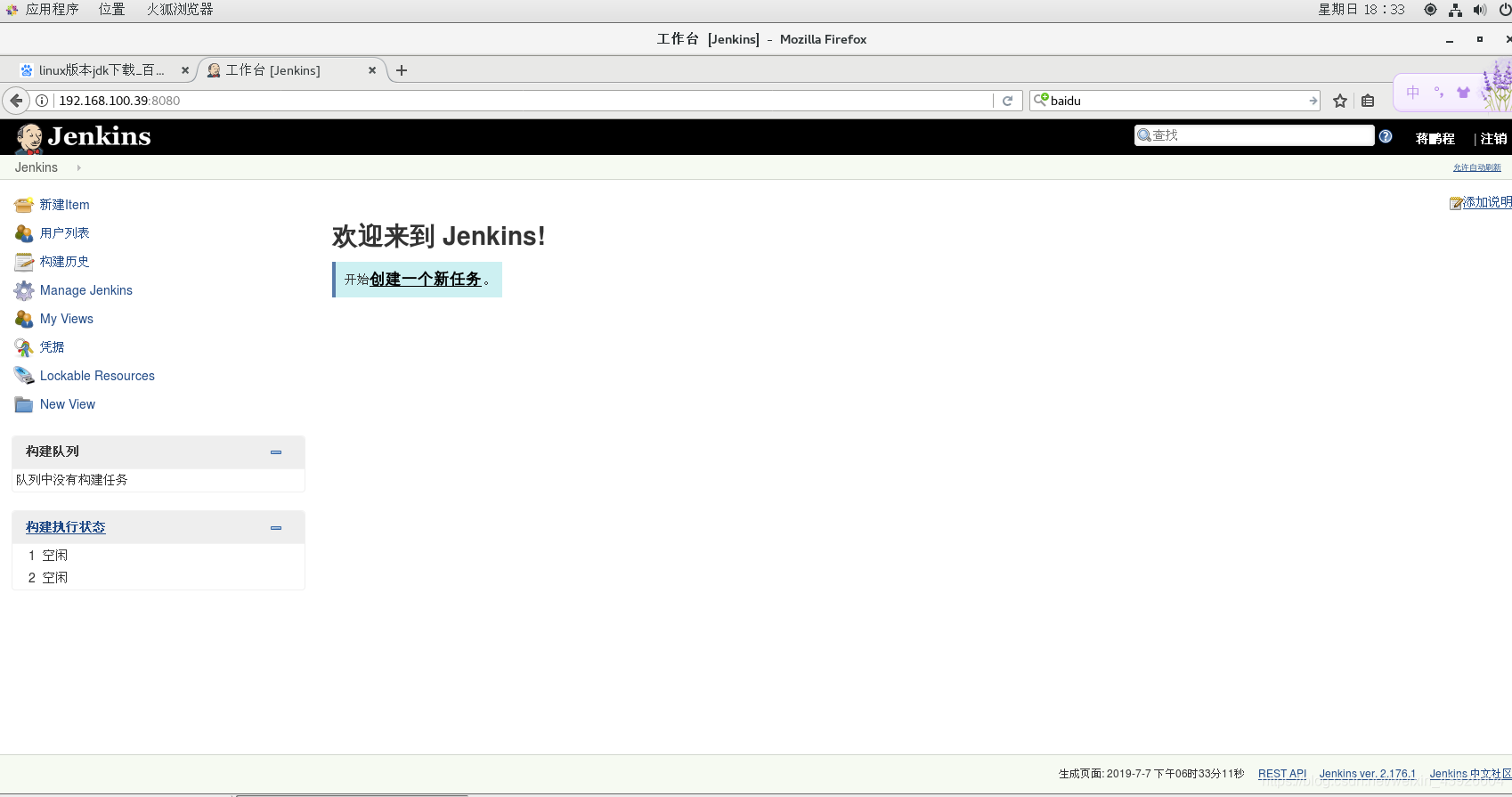Viewport: 1512px width, 797px height.
Task: Open new tab with plus button
Action: [402, 70]
